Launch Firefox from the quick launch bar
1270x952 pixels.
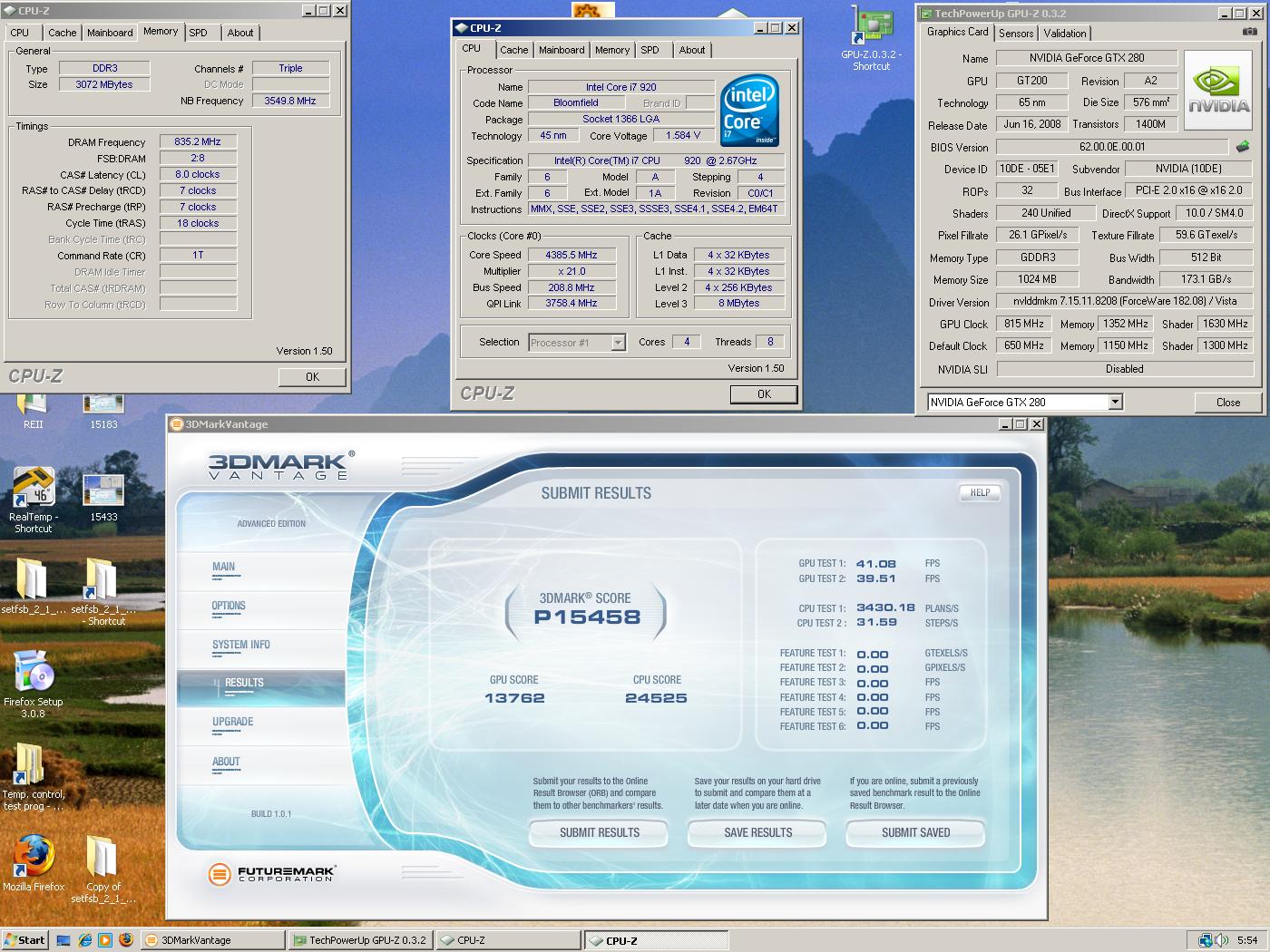point(126,940)
